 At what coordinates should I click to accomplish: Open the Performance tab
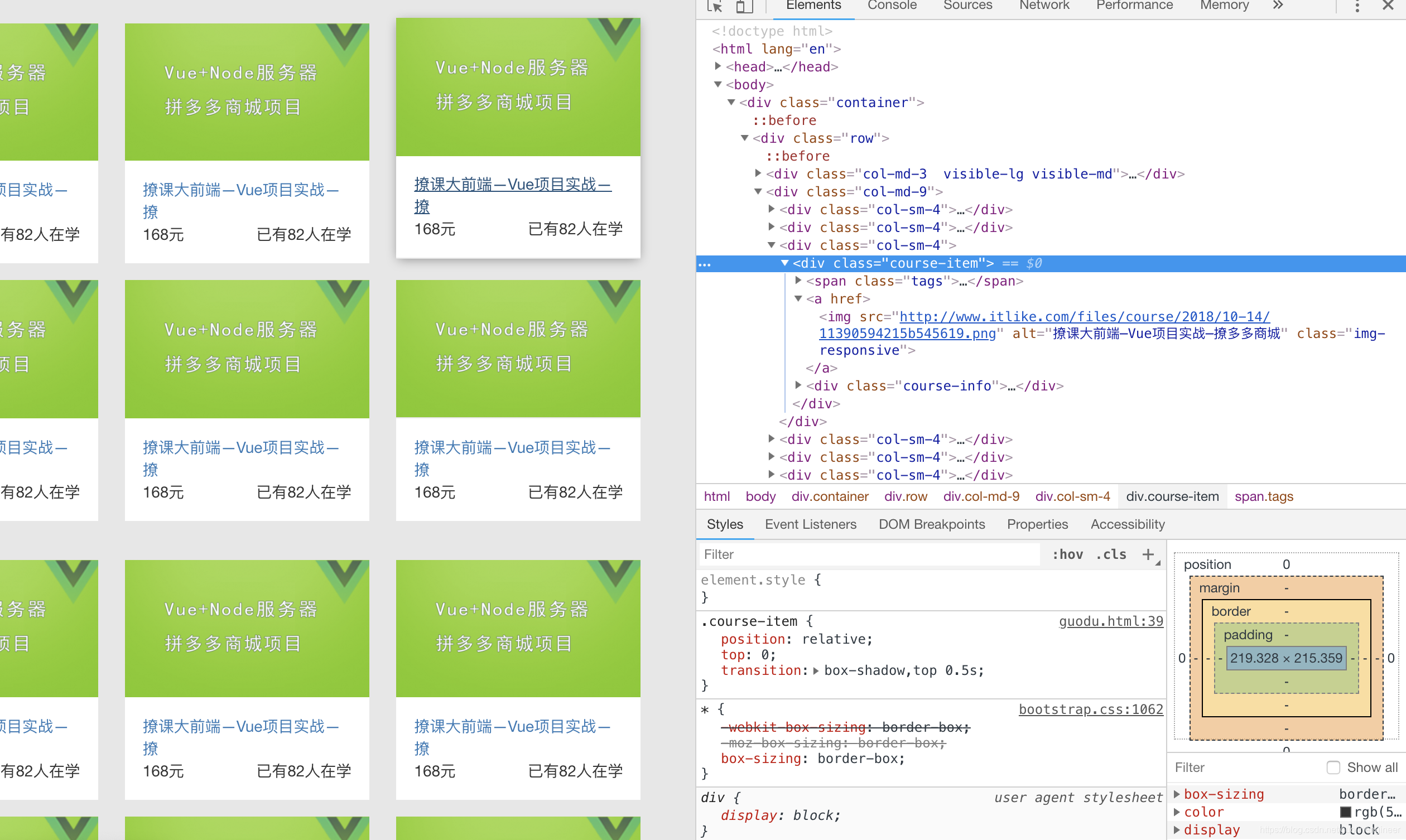coord(1134,5)
